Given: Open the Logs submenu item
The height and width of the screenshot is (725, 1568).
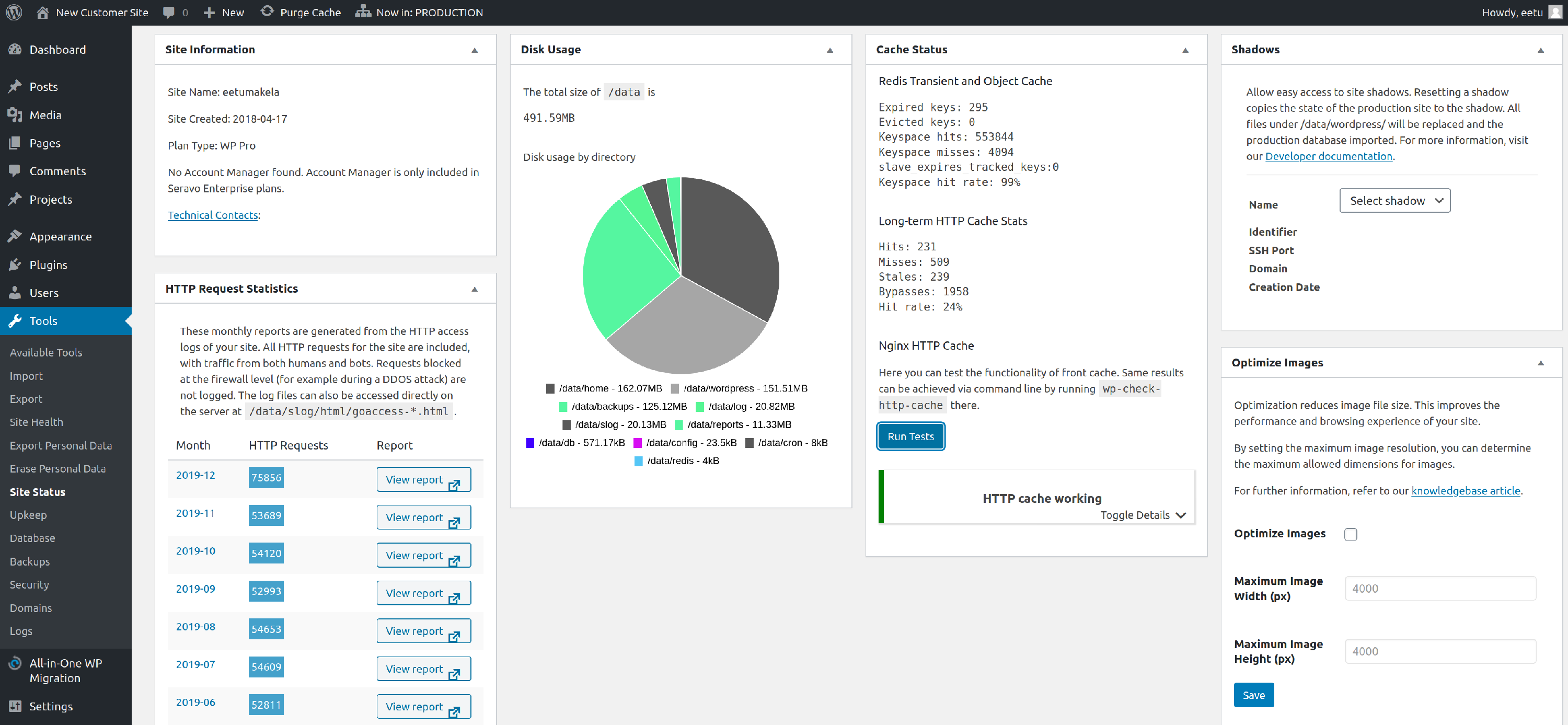Looking at the screenshot, I should click(21, 631).
